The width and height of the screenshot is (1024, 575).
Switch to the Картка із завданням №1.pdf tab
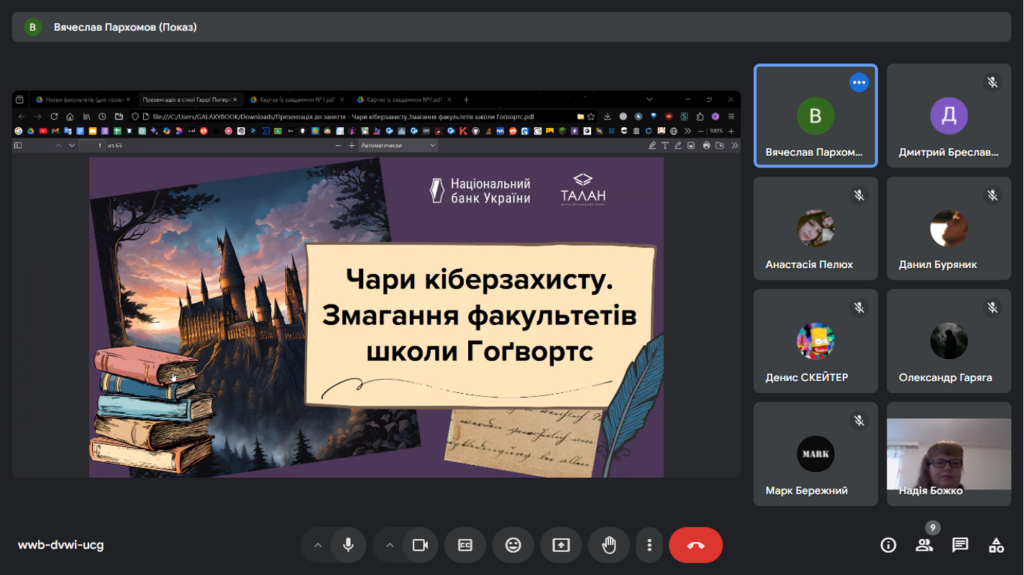pyautogui.click(x=296, y=99)
